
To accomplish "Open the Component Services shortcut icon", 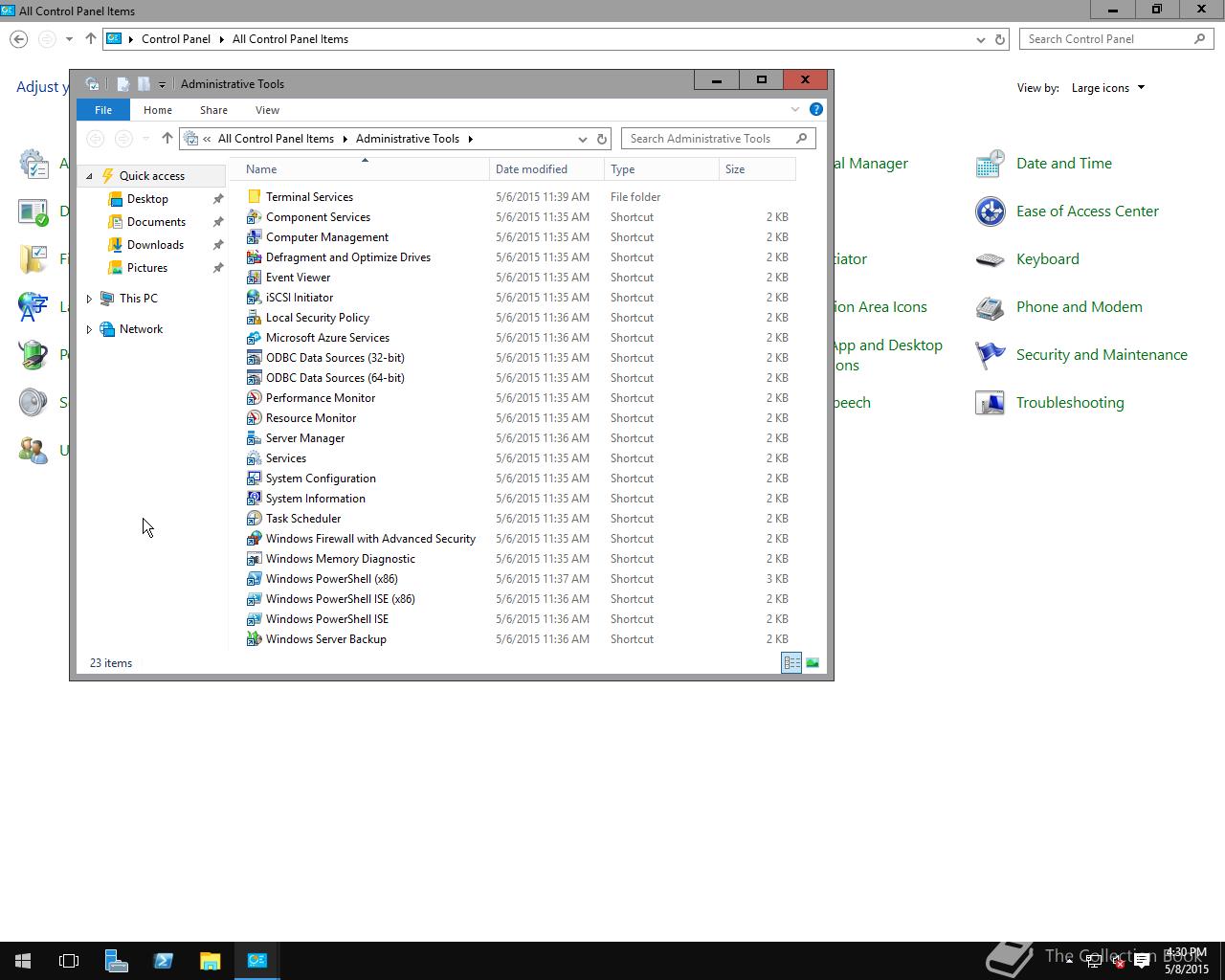I will pyautogui.click(x=254, y=217).
